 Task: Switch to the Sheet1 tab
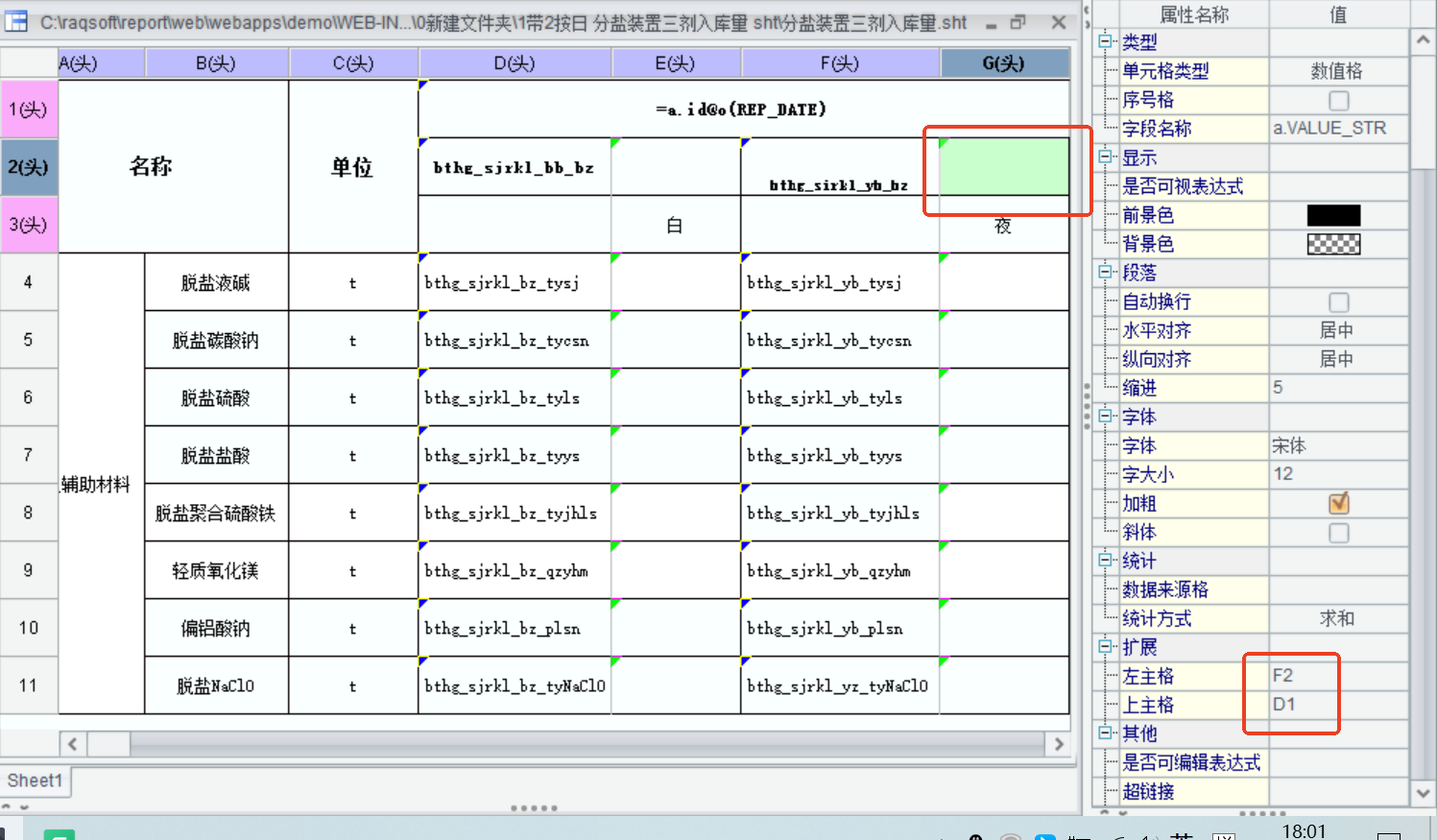tap(35, 780)
